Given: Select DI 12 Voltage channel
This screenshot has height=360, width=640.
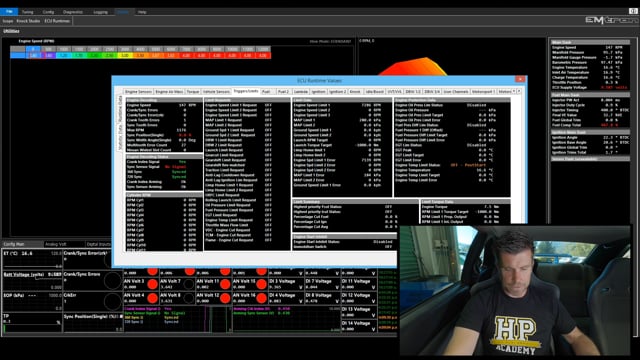Looking at the screenshot, I should [359, 298].
